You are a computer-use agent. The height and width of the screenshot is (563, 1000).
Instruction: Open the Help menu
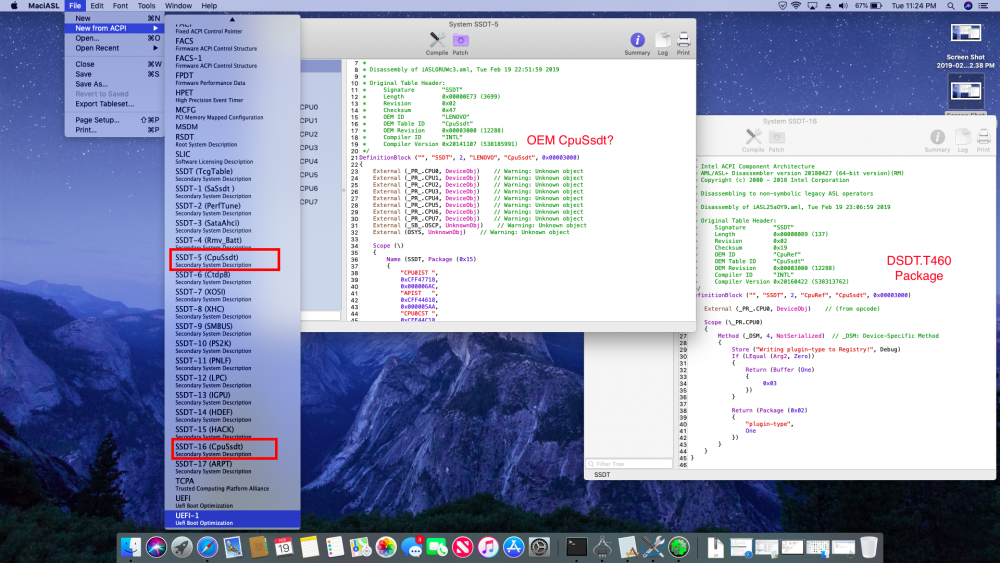209,6
